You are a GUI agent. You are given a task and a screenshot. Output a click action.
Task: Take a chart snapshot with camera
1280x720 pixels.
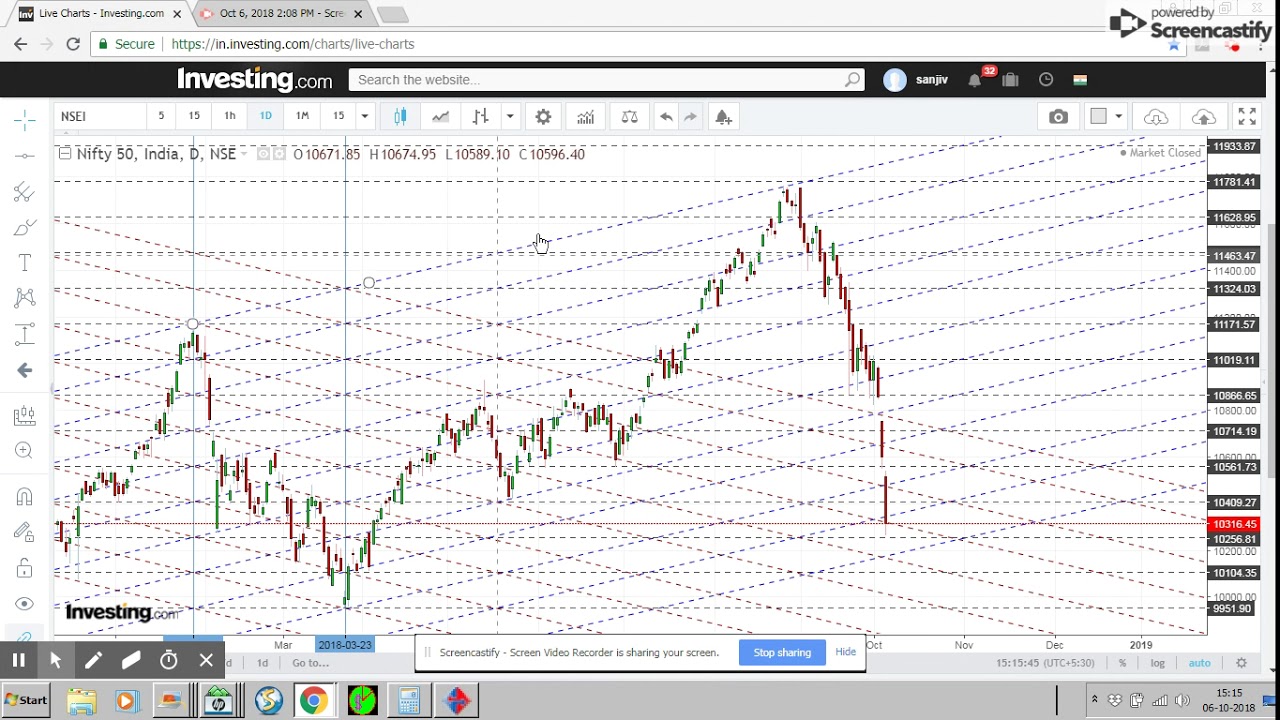[x=1058, y=117]
